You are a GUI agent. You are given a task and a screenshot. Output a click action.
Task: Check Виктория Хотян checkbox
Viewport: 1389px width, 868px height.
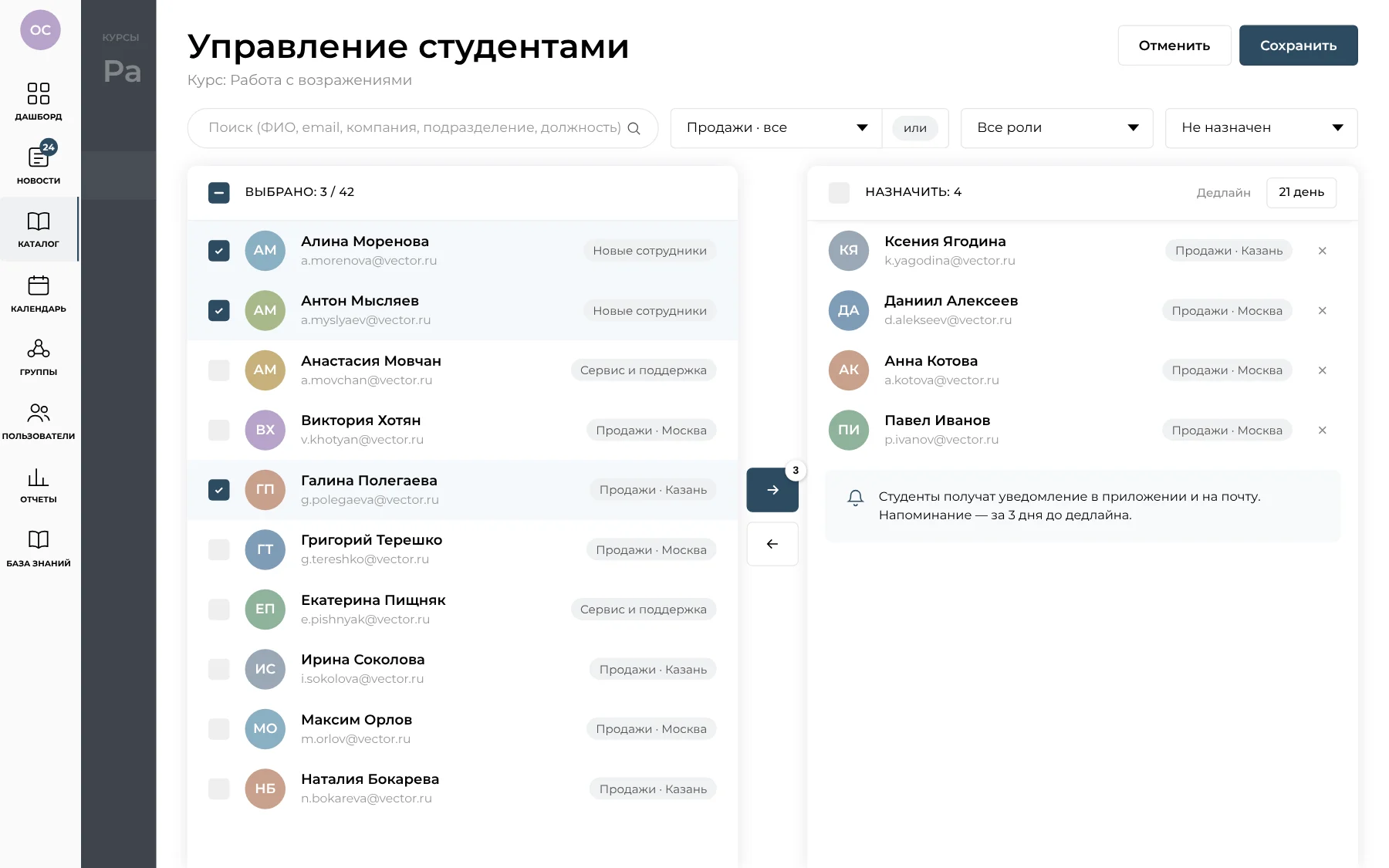219,431
